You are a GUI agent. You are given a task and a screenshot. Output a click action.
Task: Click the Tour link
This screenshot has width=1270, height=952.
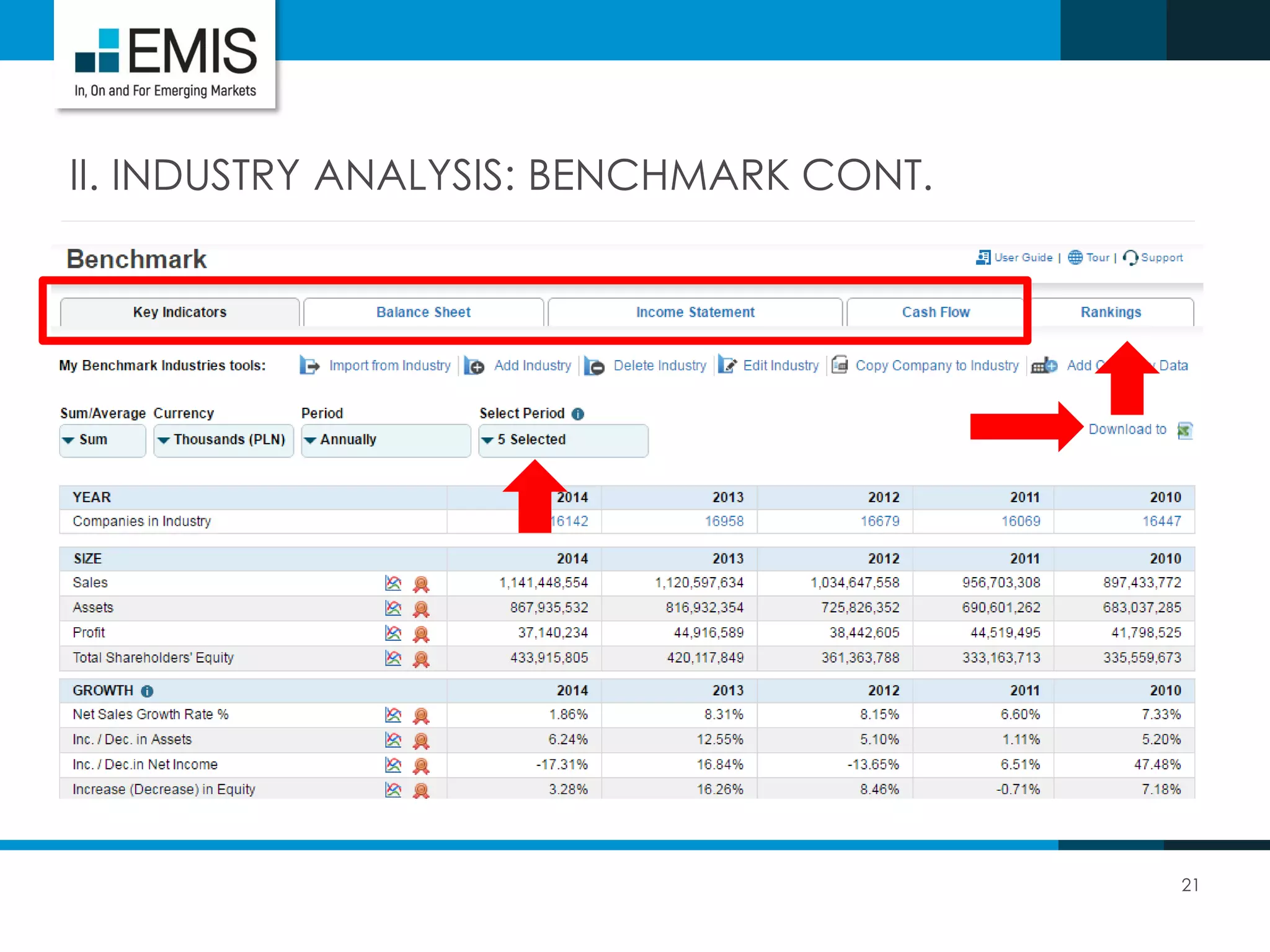1098,257
